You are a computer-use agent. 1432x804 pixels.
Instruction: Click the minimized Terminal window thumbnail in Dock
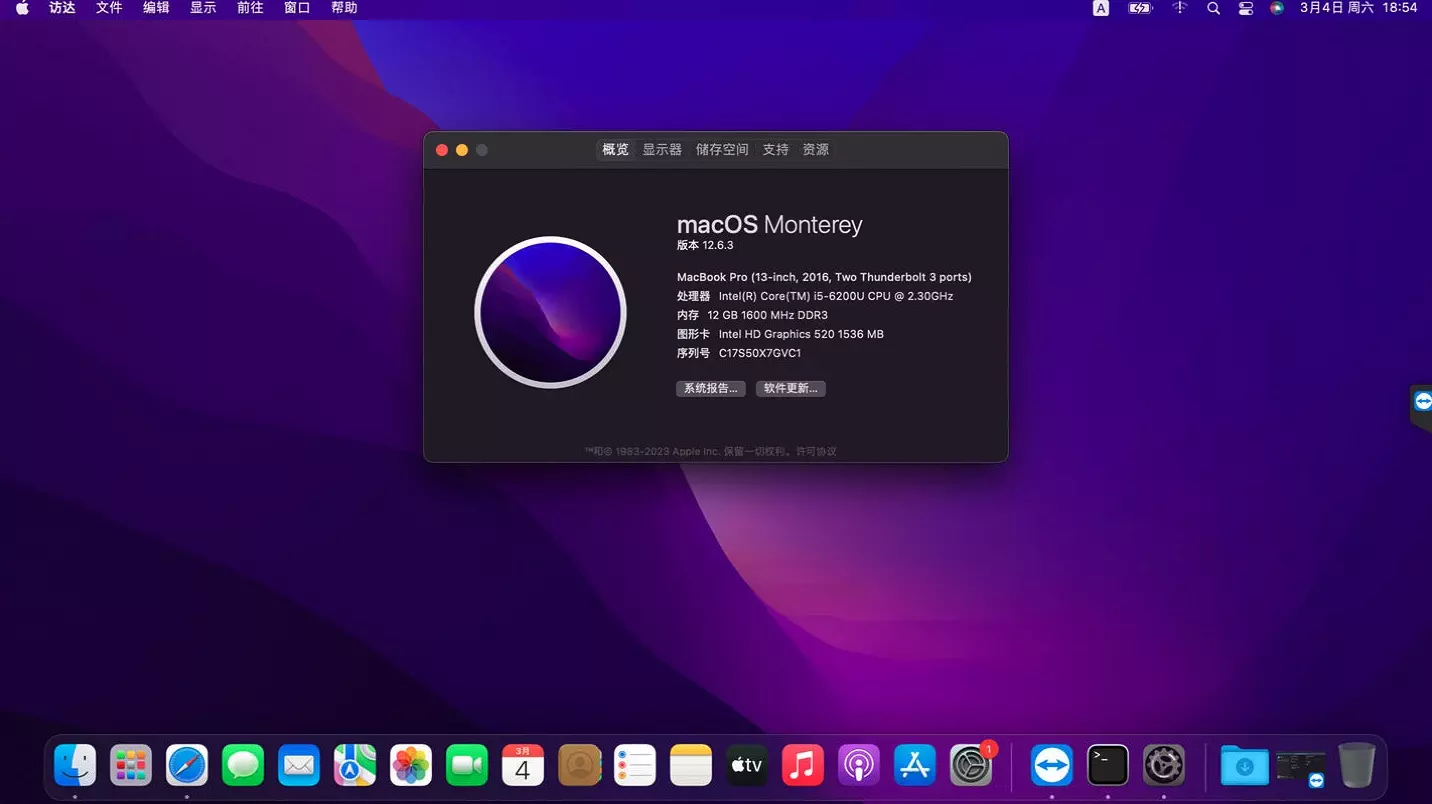click(1300, 765)
